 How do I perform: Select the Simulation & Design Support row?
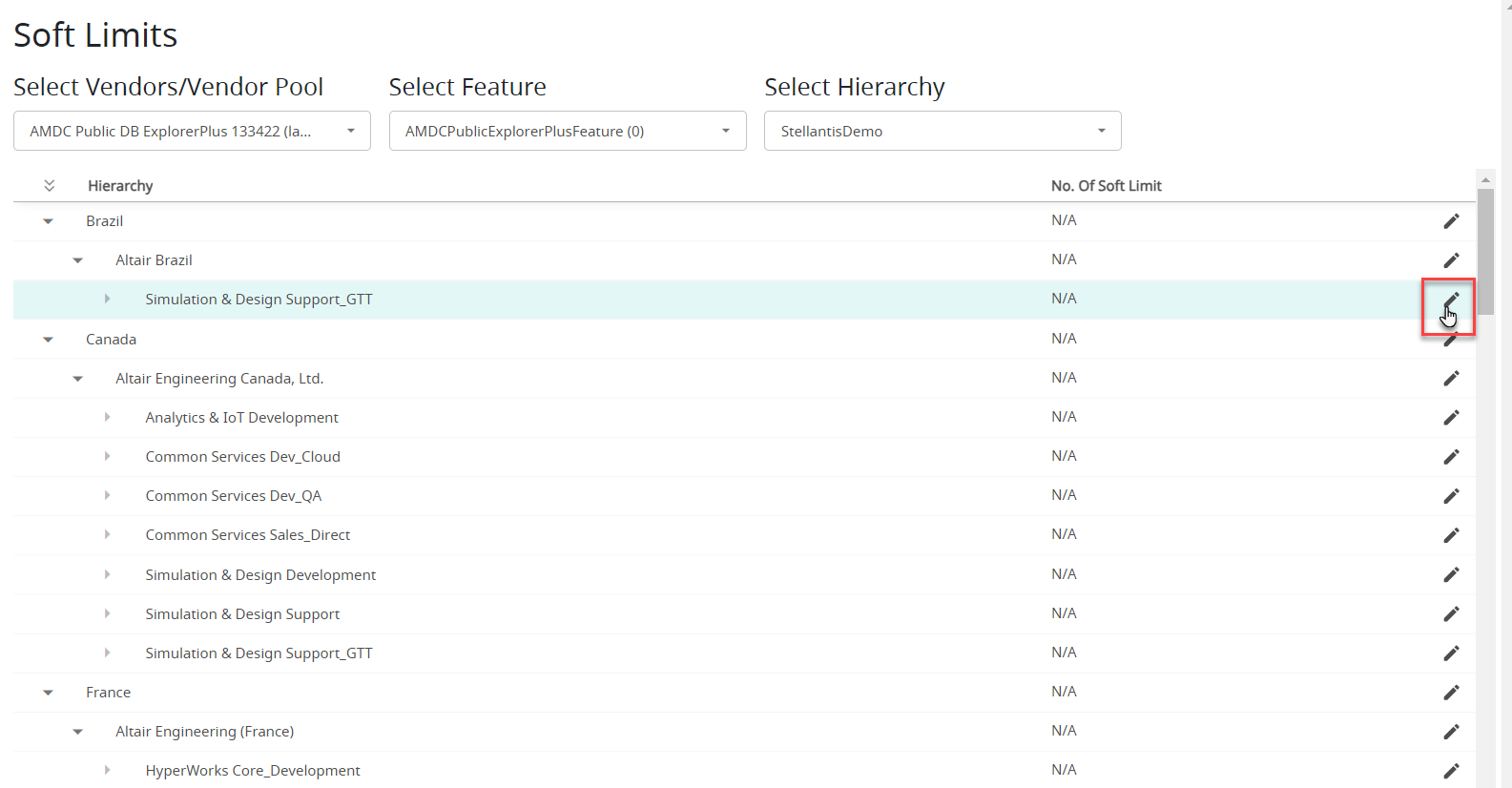[x=242, y=614]
